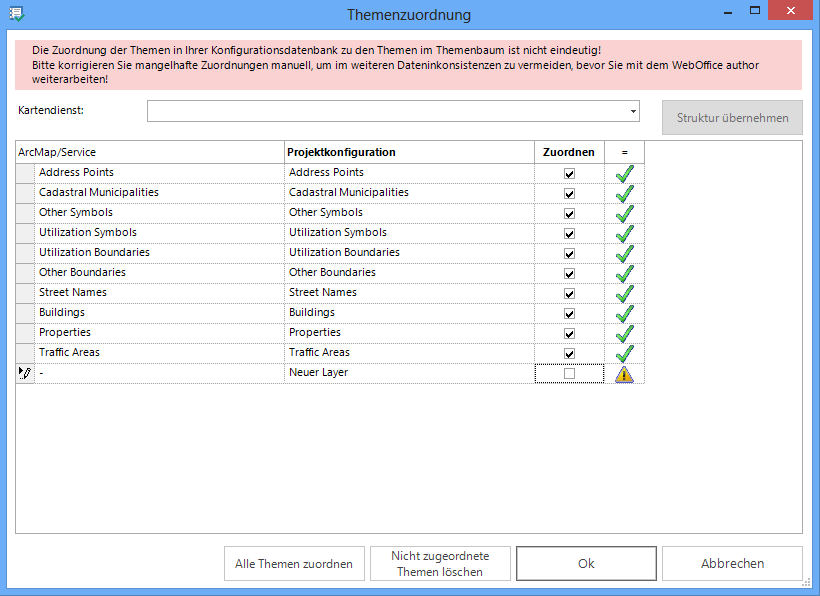Screen dimensions: 820x596
Task: Click the green checkmark in Buildings row
Action: point(624,313)
